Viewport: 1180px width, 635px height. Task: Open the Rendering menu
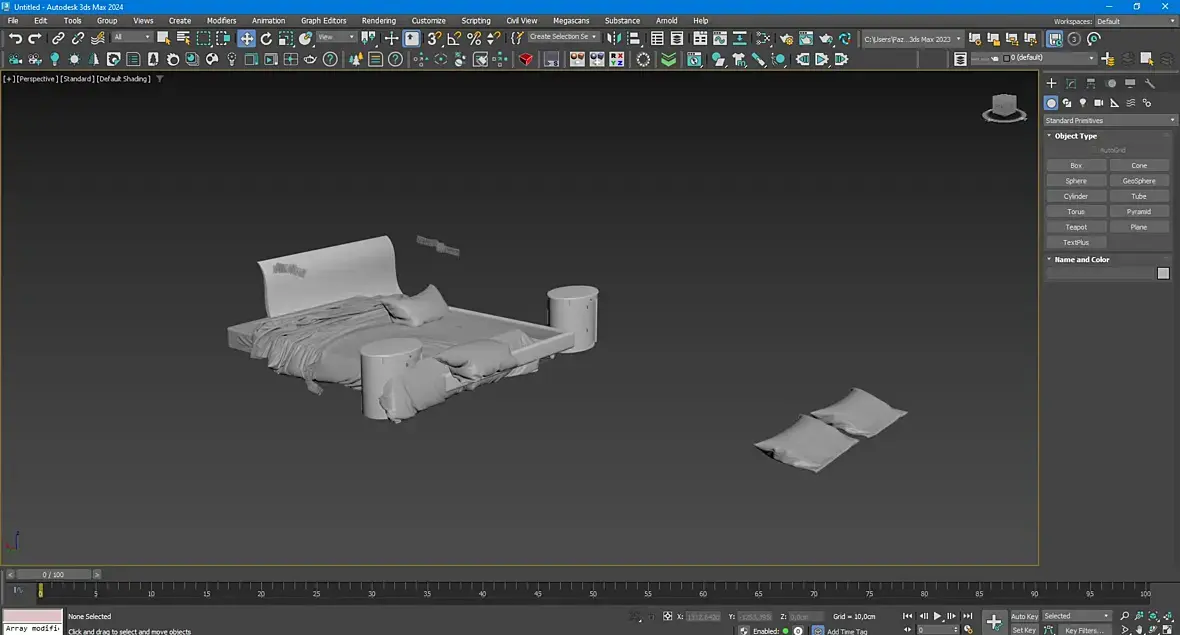tap(378, 20)
